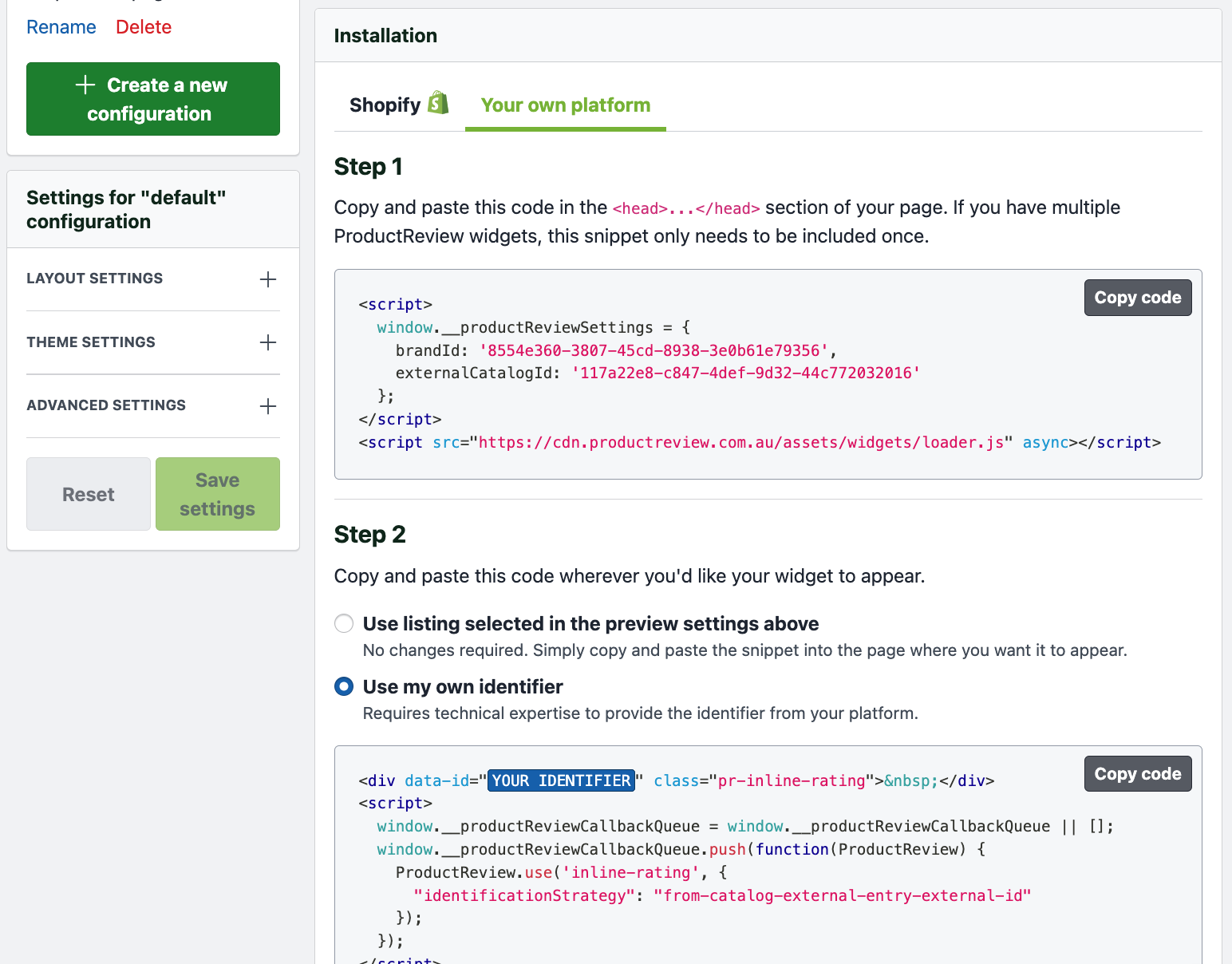Switch to the Shopify tab

click(x=399, y=105)
